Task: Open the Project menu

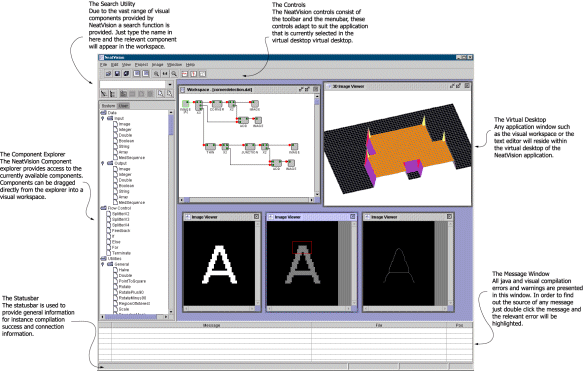Action: [141, 65]
